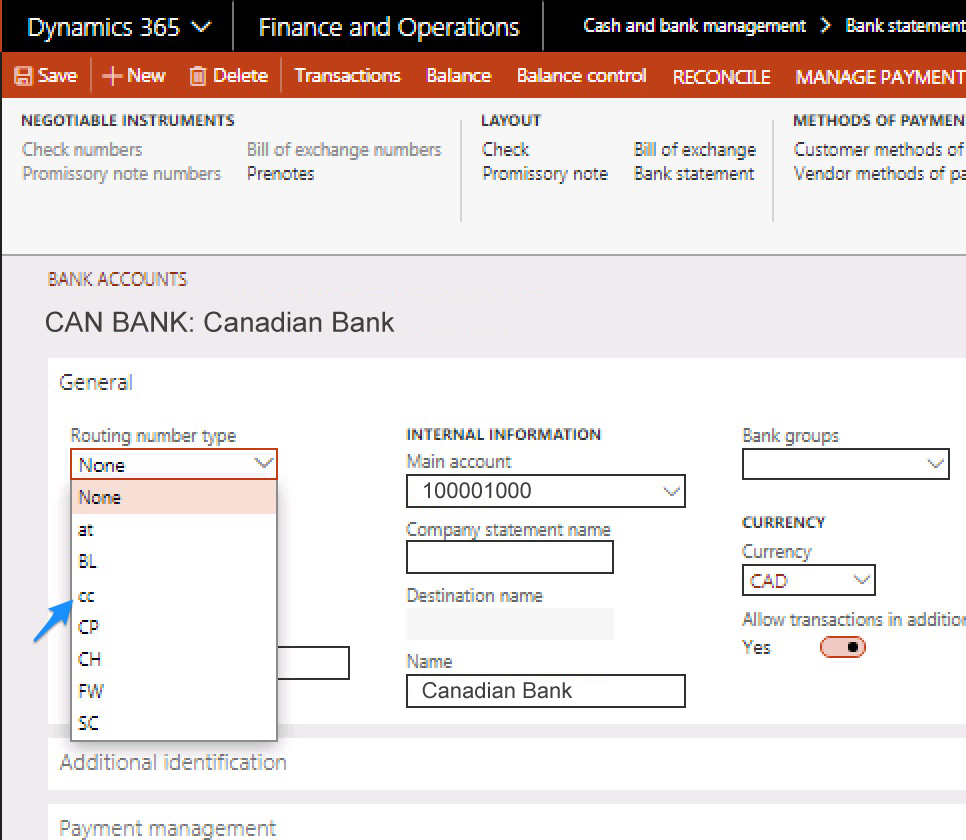Switch to the RECONCILE tab
Screen dimensions: 966x840
tap(721, 77)
